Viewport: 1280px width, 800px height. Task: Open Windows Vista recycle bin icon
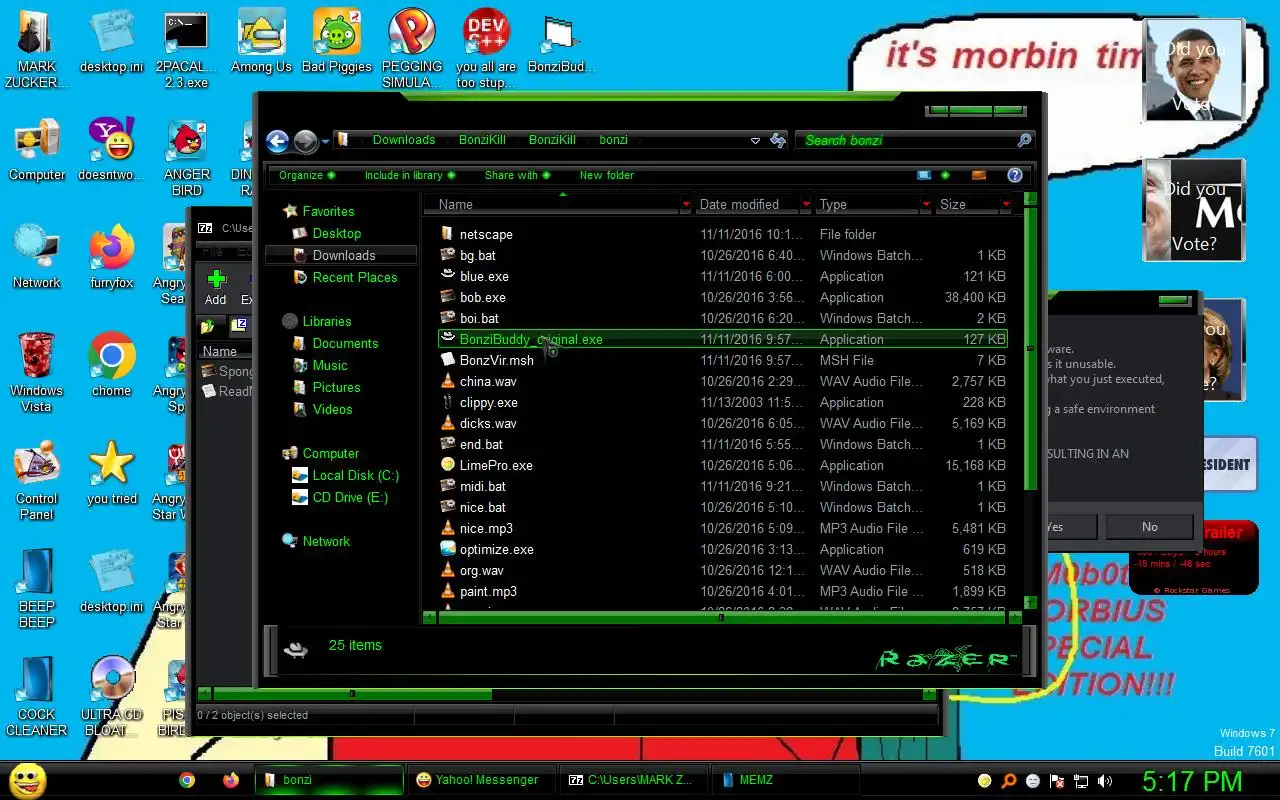point(37,372)
